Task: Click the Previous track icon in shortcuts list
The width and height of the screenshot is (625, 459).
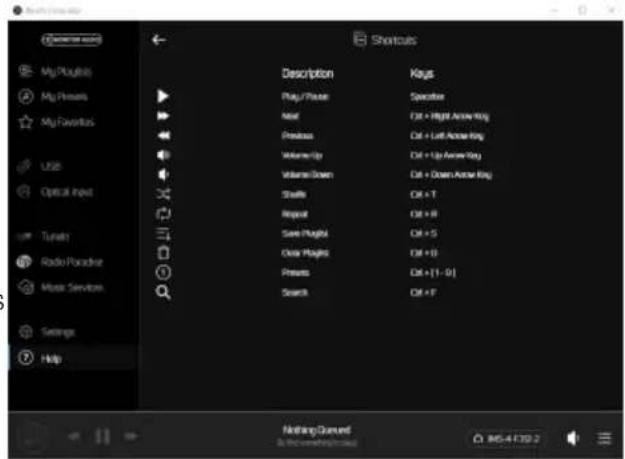Action: pos(163,135)
